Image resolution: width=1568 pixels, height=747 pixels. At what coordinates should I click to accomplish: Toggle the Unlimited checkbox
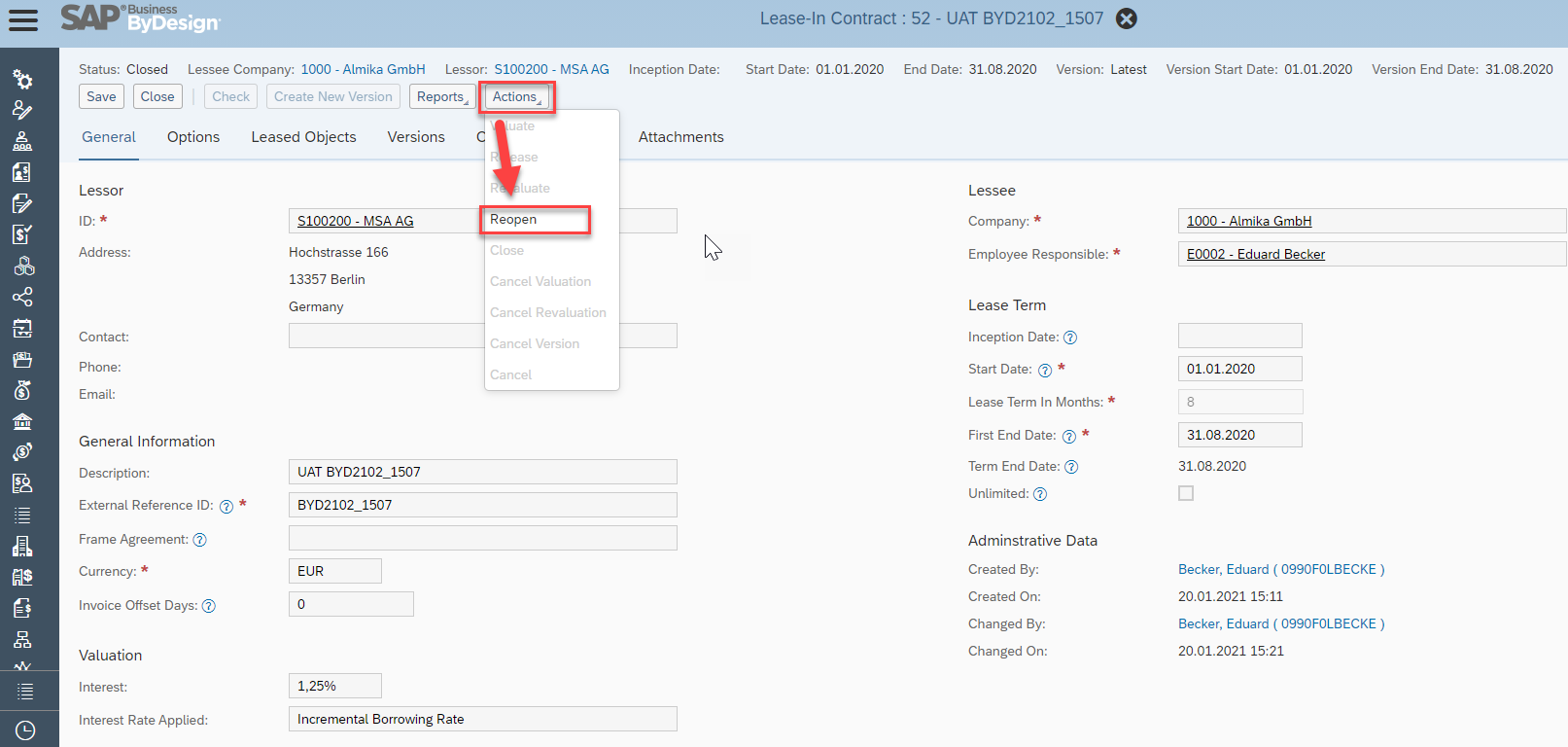1186,493
